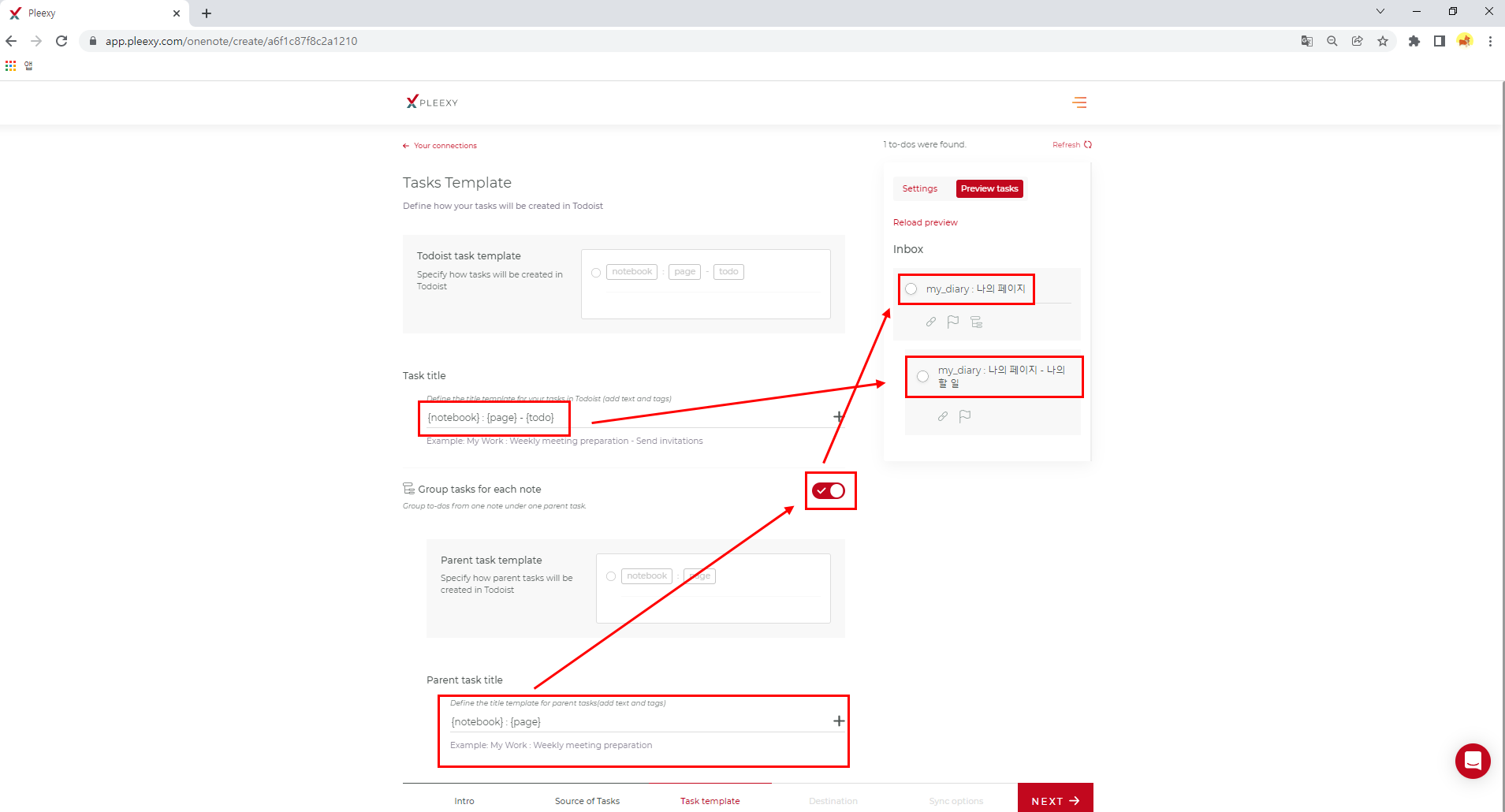Reload the page with the browser refresh icon
1505x812 pixels.
[61, 41]
